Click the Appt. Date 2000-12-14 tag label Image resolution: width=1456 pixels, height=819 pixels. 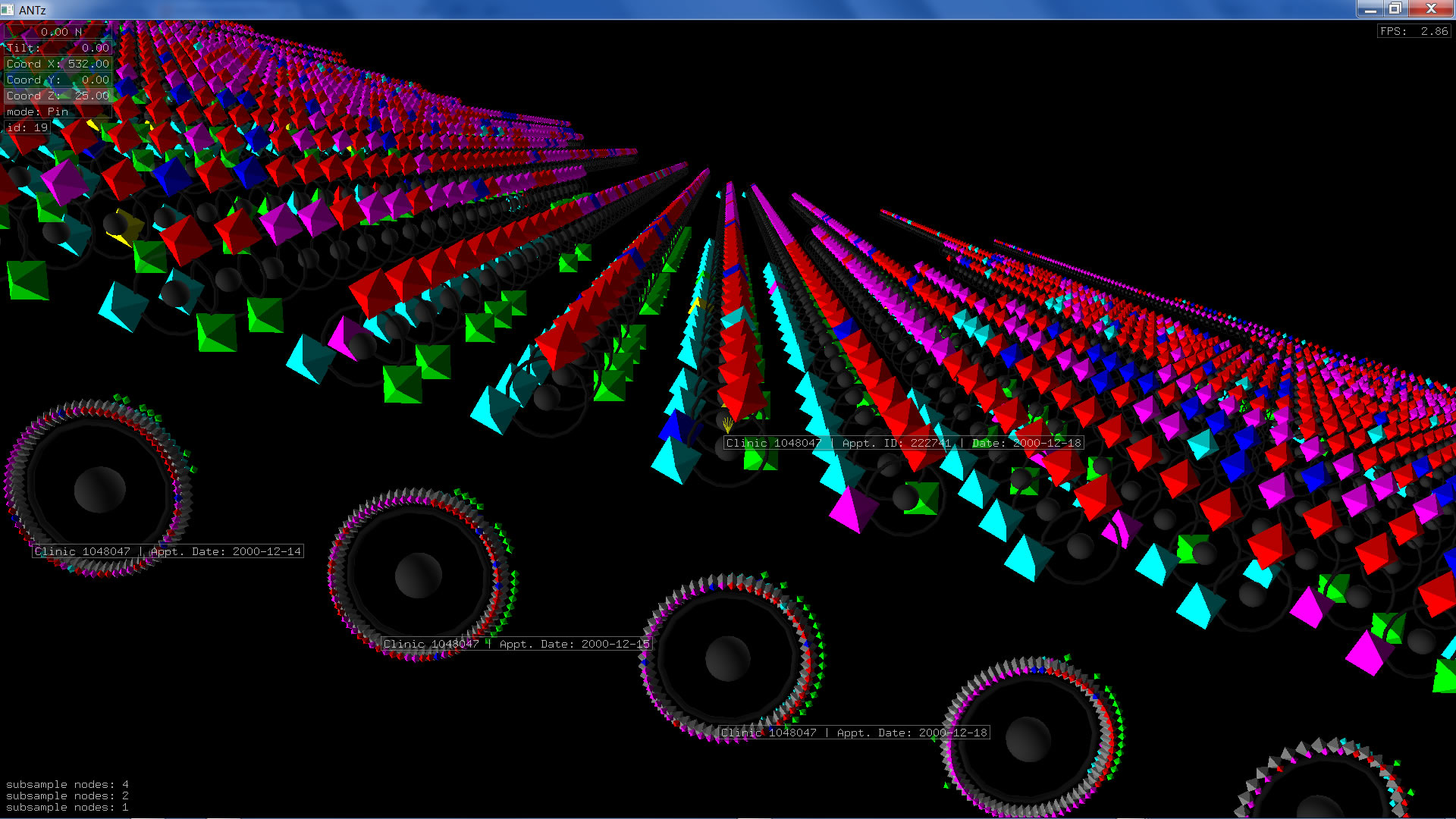click(168, 551)
